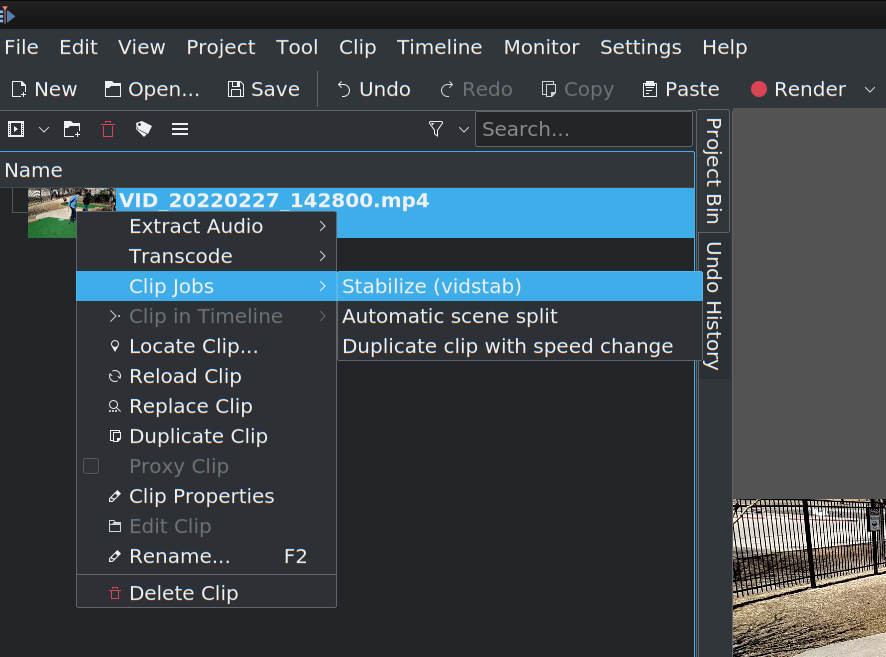Open the Tags panel icon
886x657 pixels.
144,129
